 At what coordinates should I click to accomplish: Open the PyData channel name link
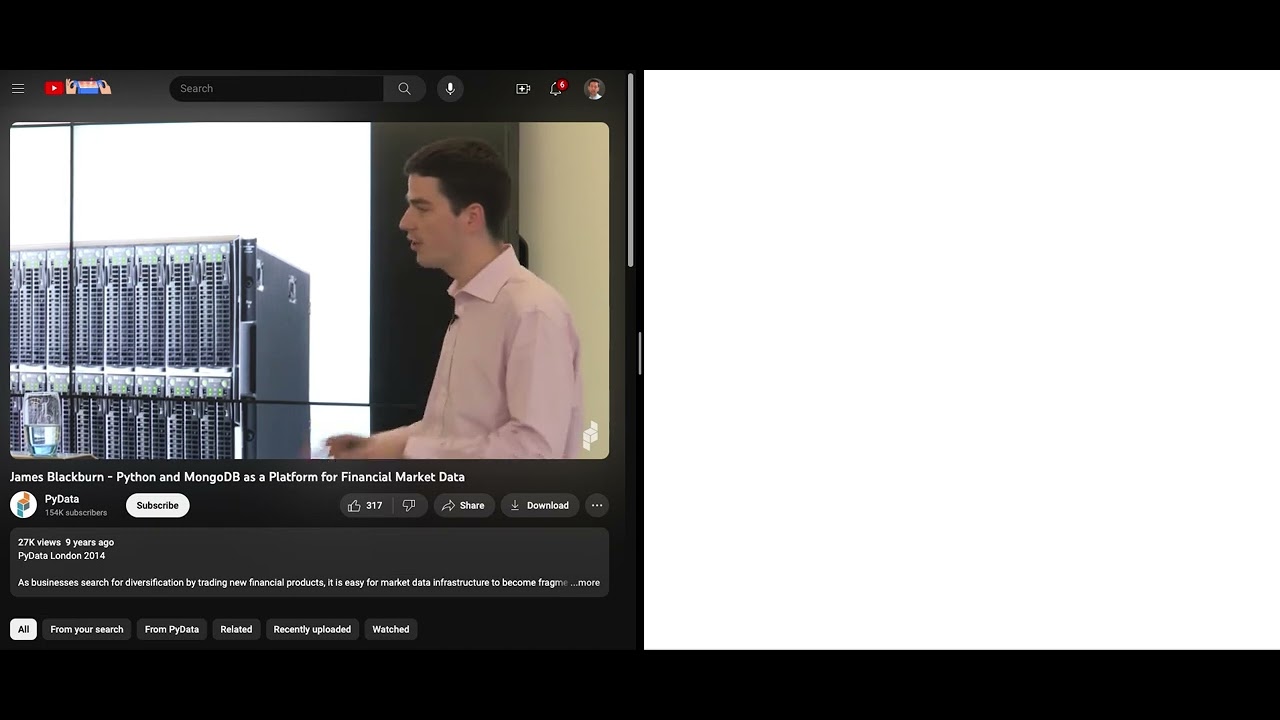(x=62, y=499)
